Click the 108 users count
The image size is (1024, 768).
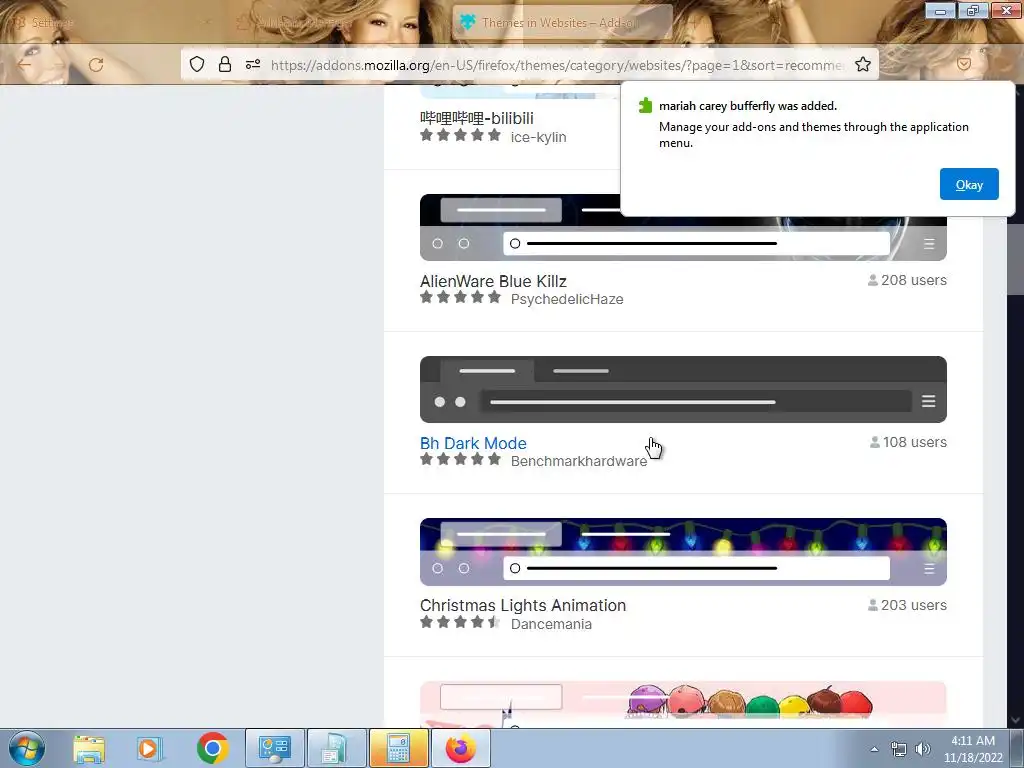[908, 442]
